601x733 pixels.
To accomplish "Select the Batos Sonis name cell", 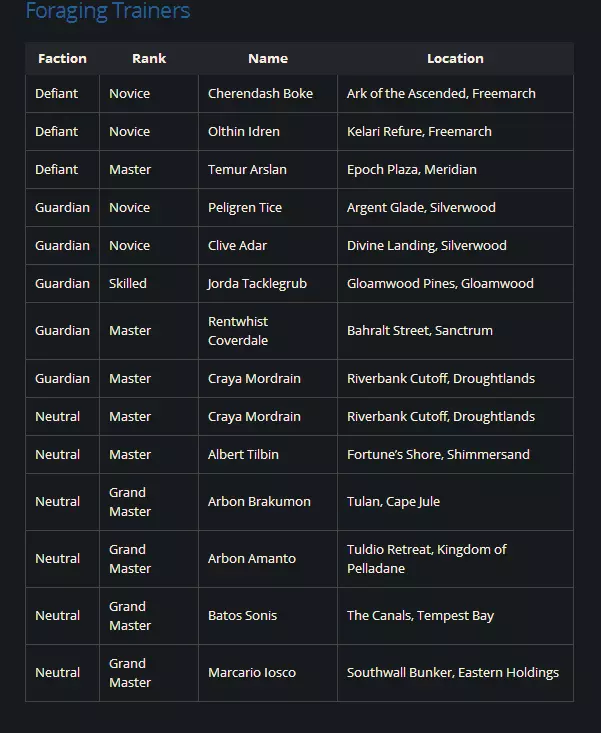I will tap(242, 616).
